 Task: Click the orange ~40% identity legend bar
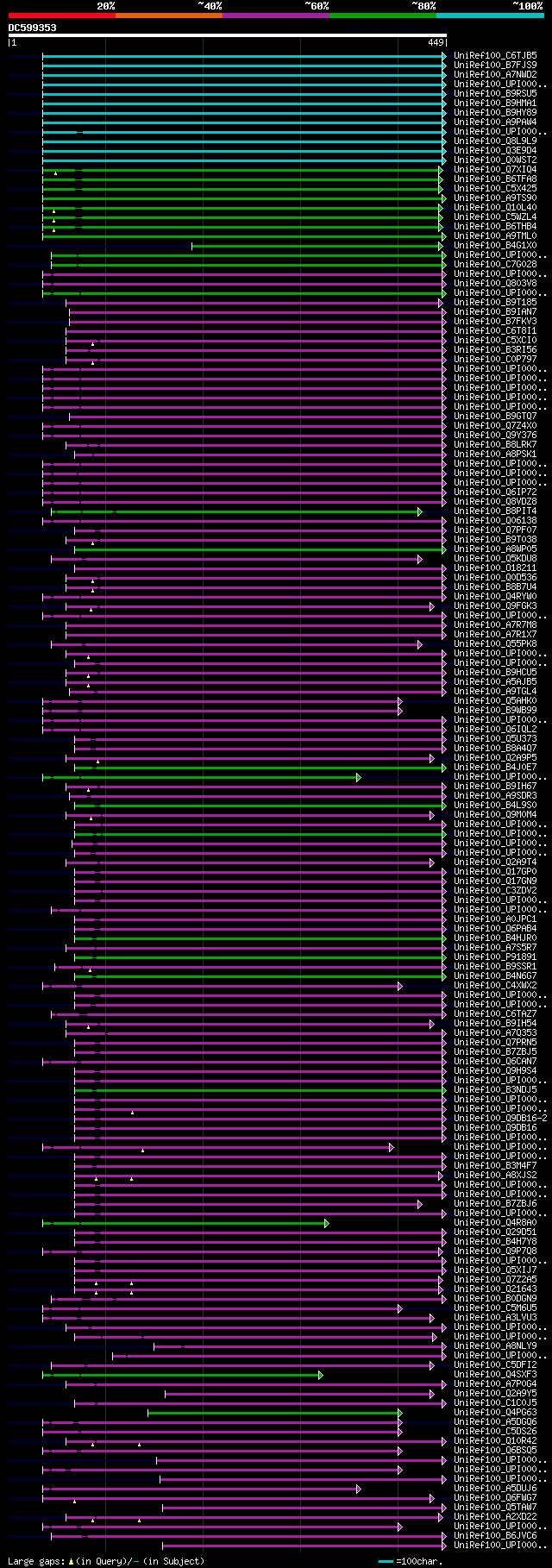pyautogui.click(x=168, y=15)
